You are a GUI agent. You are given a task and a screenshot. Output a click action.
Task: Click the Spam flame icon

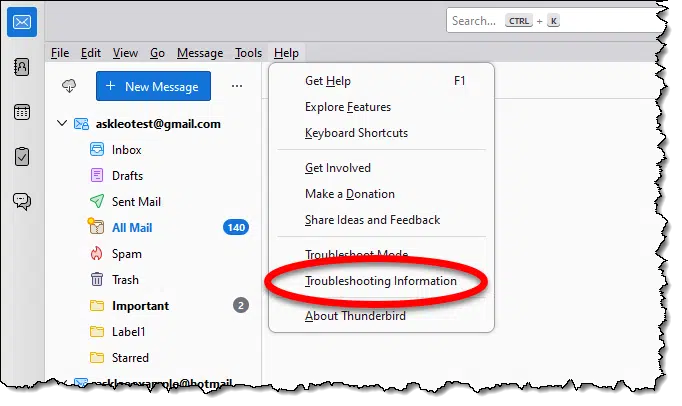coord(97,253)
